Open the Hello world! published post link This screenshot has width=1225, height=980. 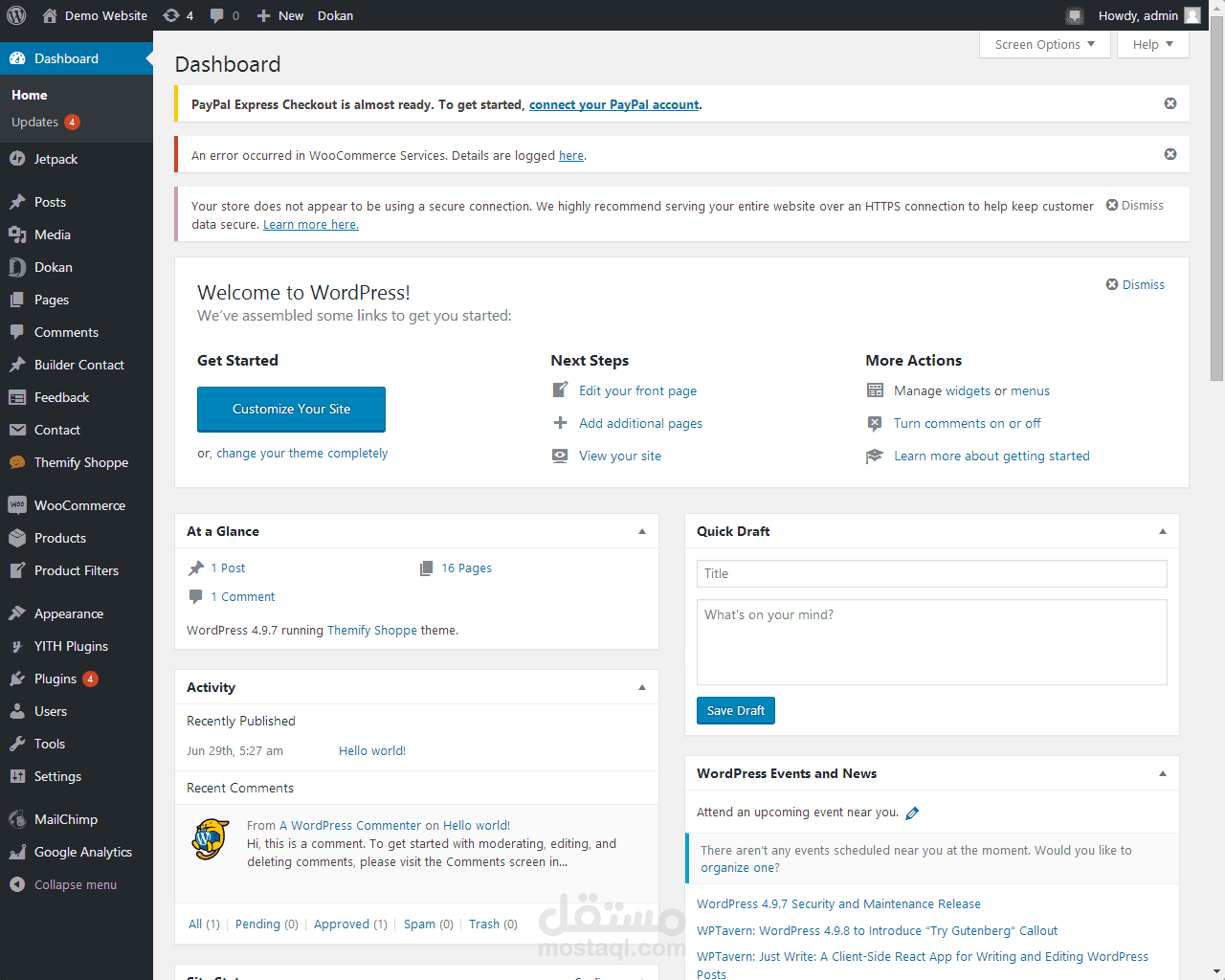click(x=372, y=750)
